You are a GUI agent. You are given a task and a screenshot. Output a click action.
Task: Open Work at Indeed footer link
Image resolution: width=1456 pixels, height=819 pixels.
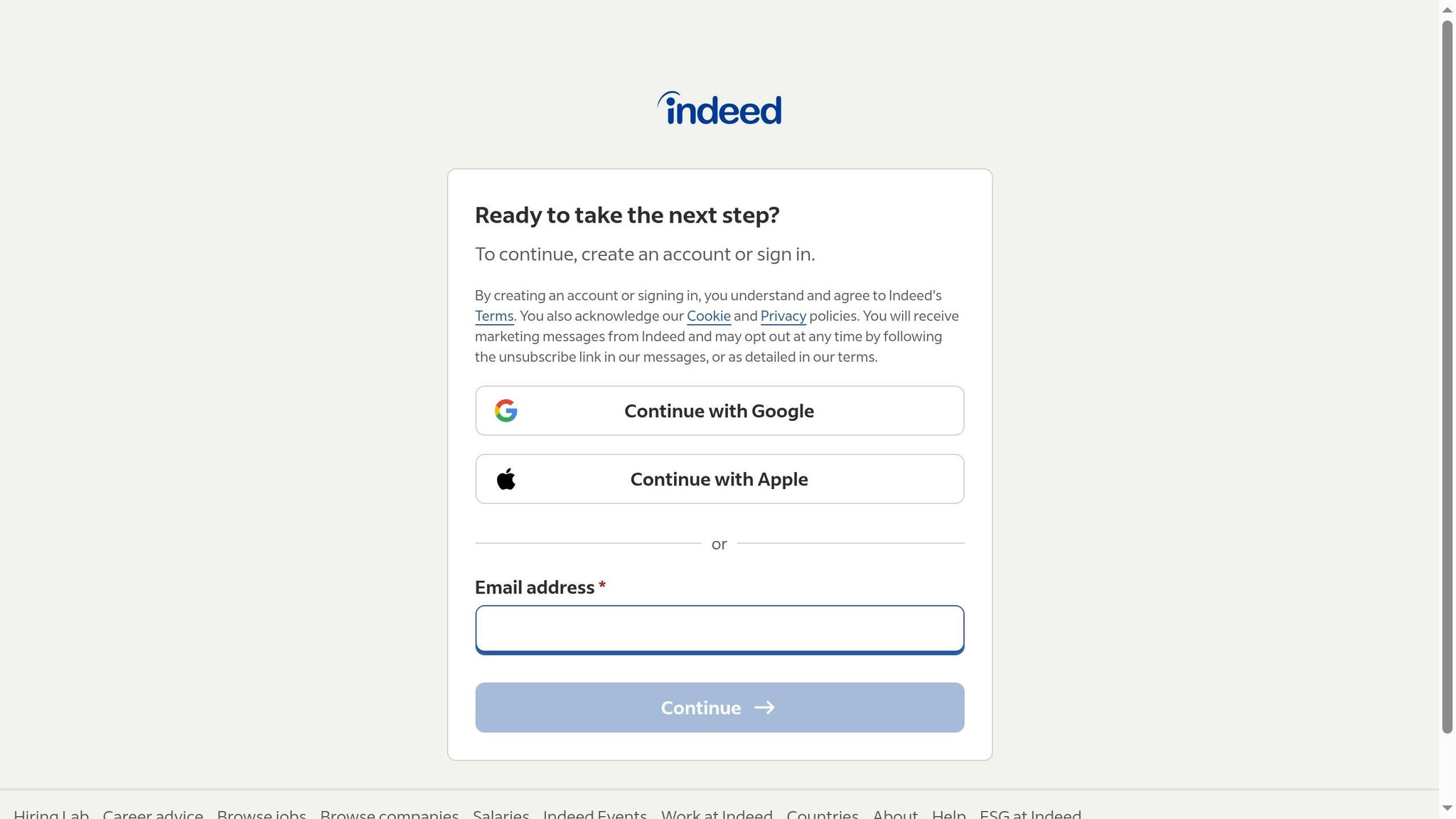[717, 814]
